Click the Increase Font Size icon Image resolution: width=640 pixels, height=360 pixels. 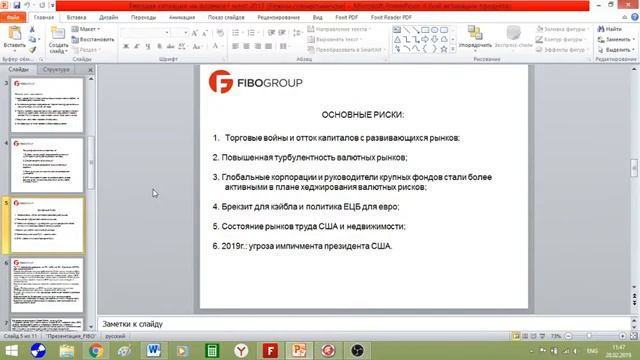[x=195, y=33]
